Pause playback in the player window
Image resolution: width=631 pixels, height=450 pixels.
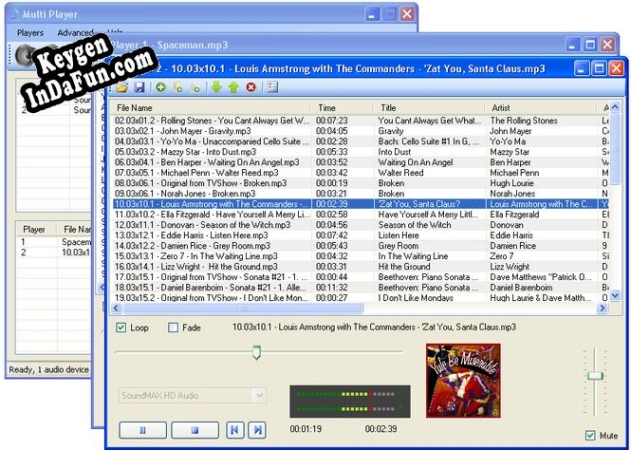tap(143, 430)
